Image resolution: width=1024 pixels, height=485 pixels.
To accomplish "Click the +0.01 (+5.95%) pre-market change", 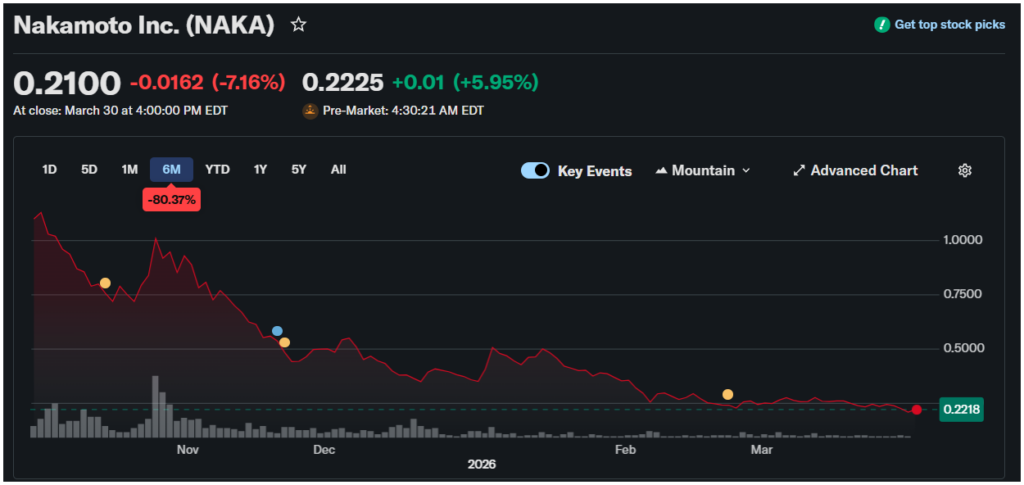I will [465, 82].
